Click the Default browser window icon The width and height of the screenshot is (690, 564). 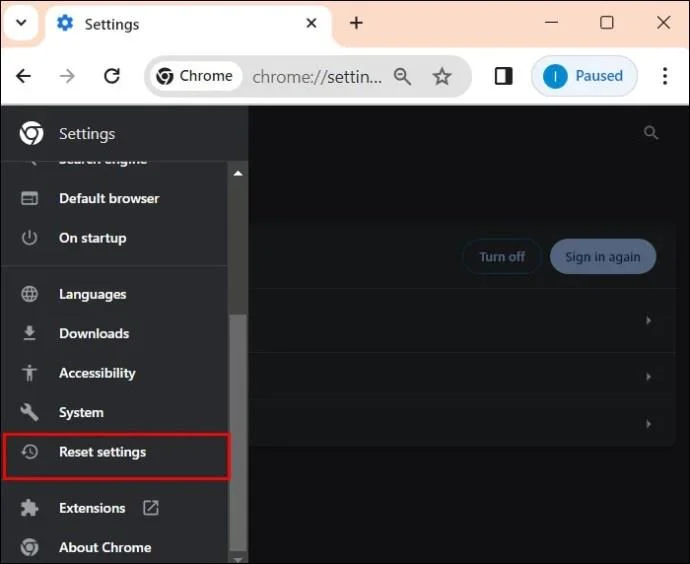point(29,198)
